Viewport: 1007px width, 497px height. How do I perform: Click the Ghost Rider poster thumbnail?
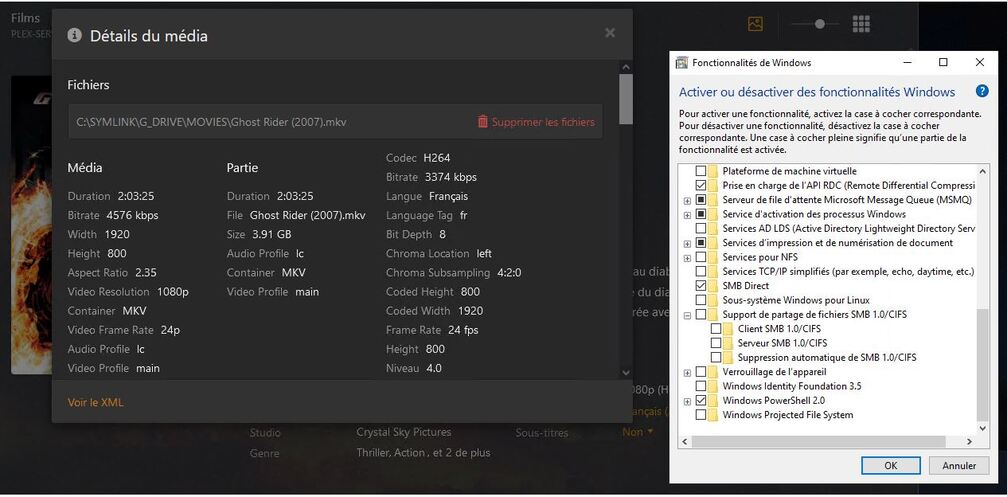click(31, 225)
